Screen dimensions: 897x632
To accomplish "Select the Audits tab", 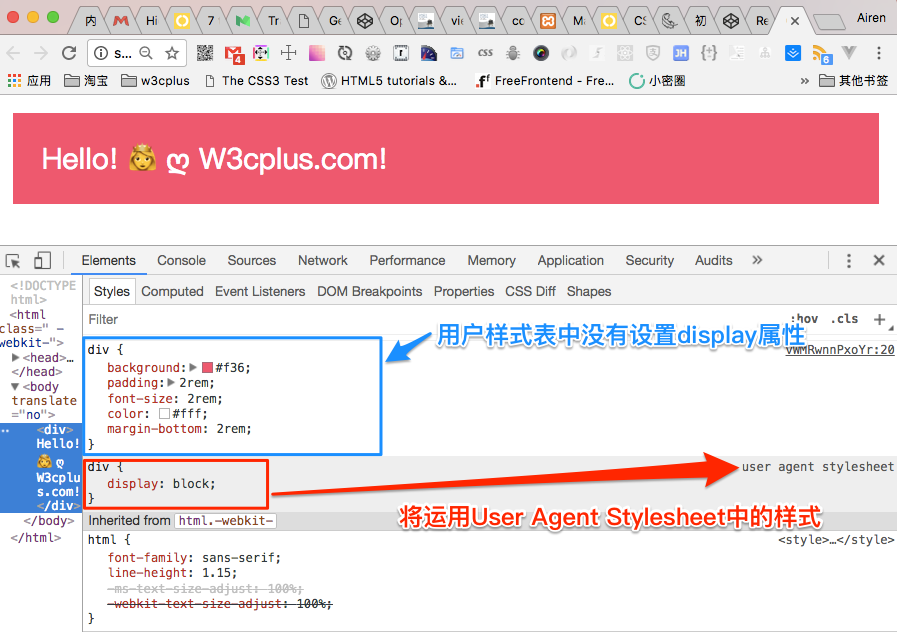I will click(x=713, y=260).
